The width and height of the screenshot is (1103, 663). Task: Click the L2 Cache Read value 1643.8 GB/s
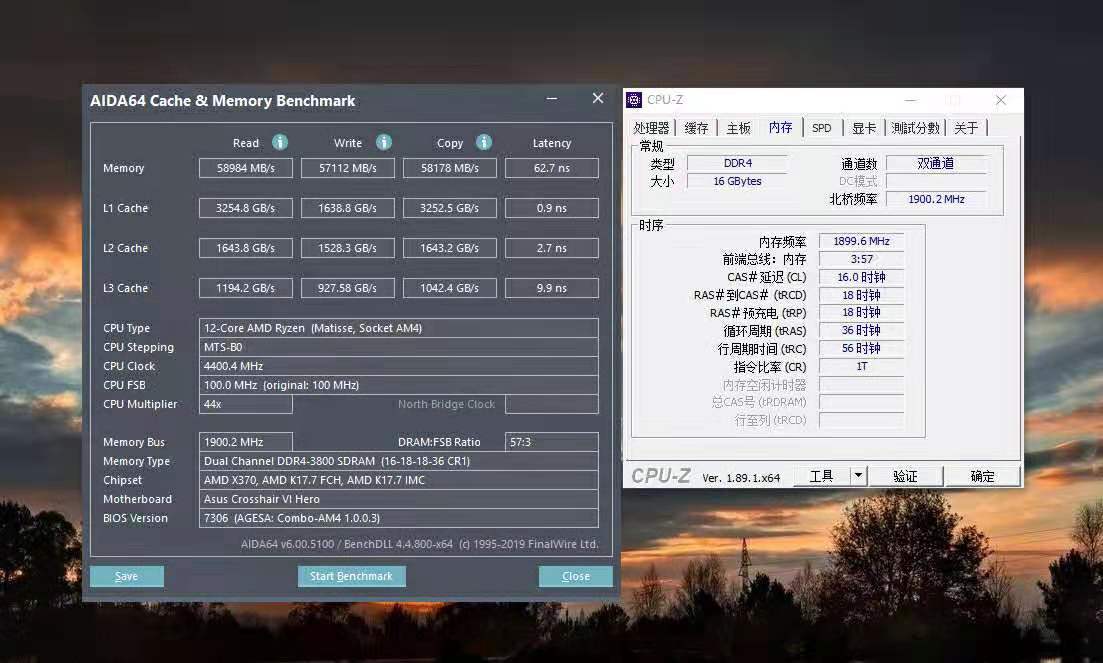point(246,248)
